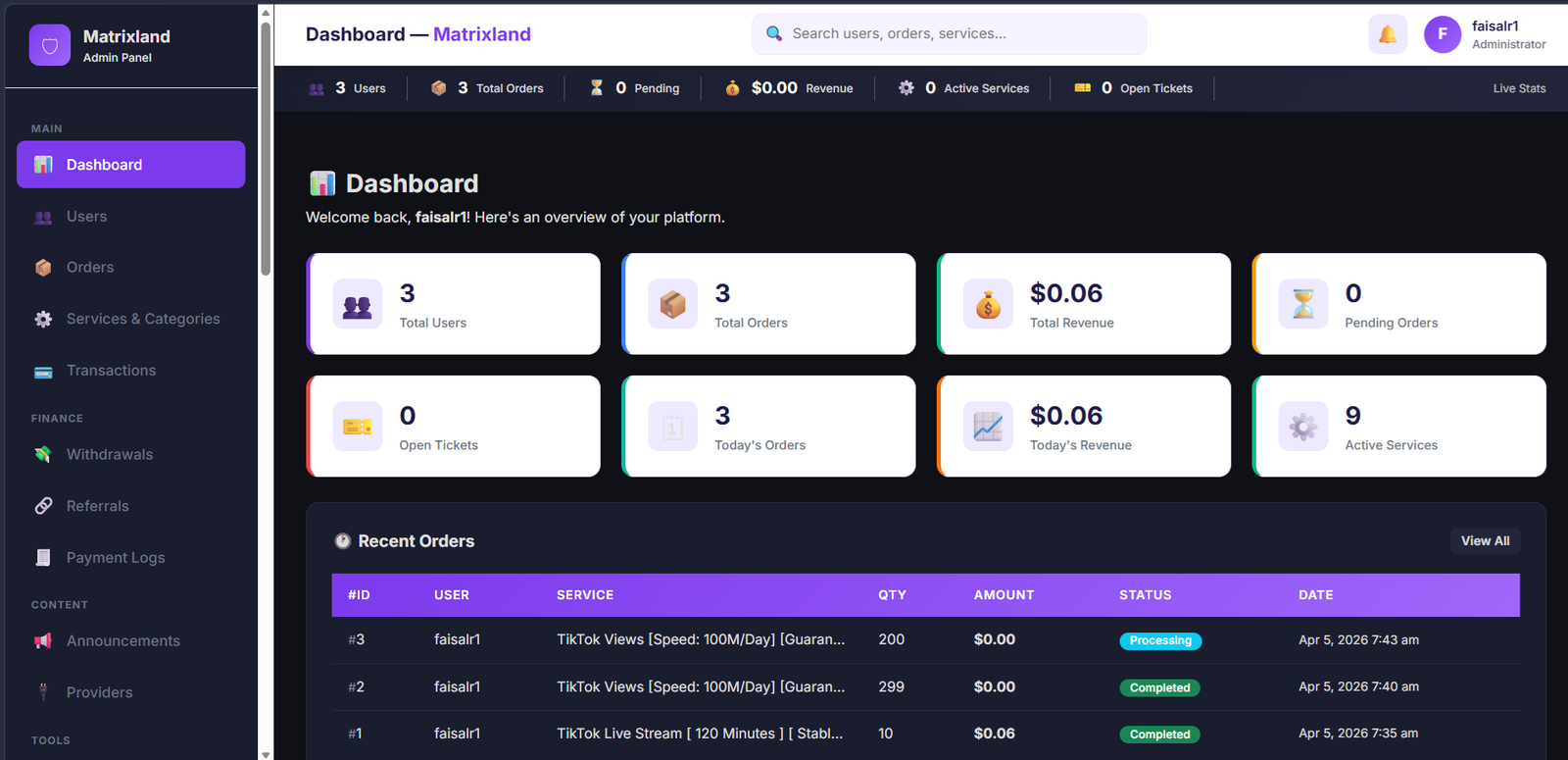
Task: Click the Total Users people card icon
Action: click(358, 305)
